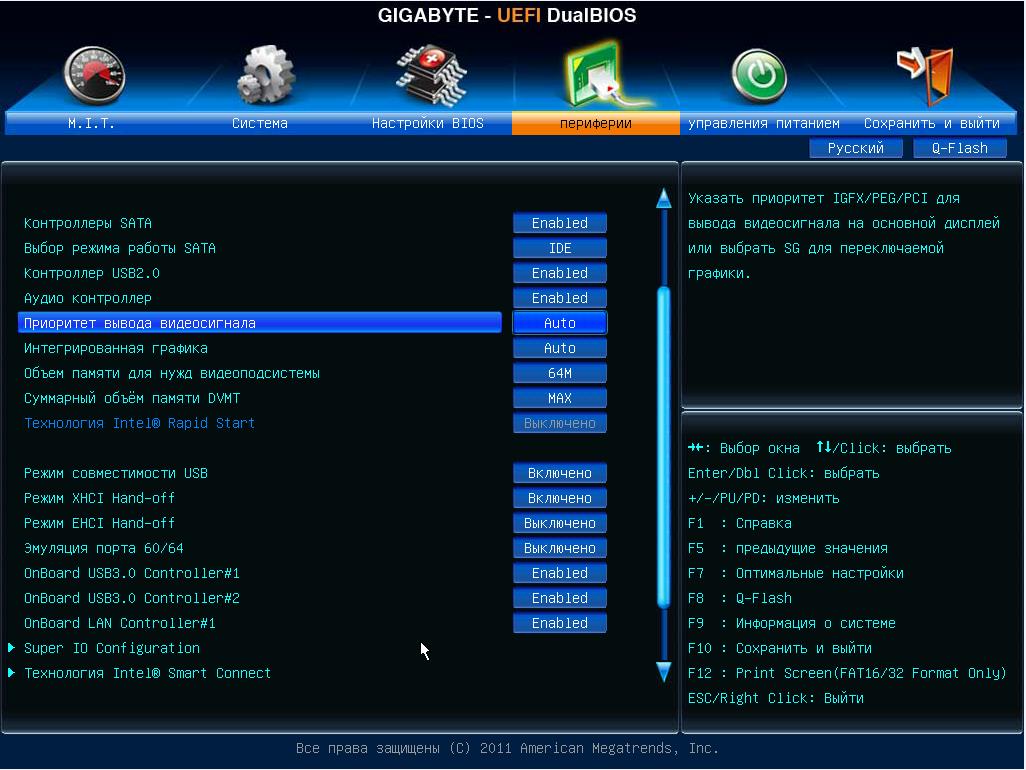Select Технология Intel Rapid Start label

[139, 423]
